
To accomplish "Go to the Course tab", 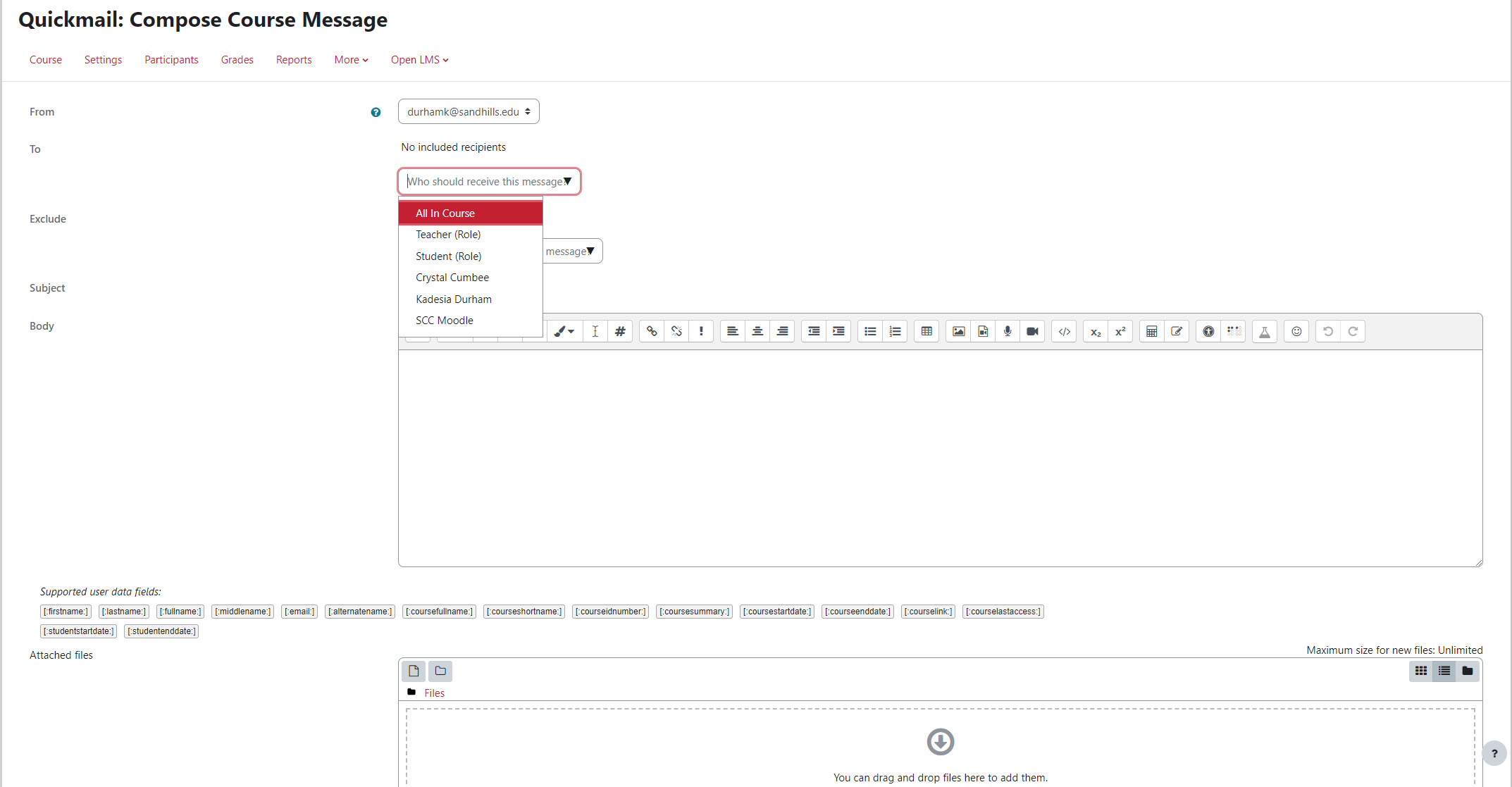I will point(46,60).
